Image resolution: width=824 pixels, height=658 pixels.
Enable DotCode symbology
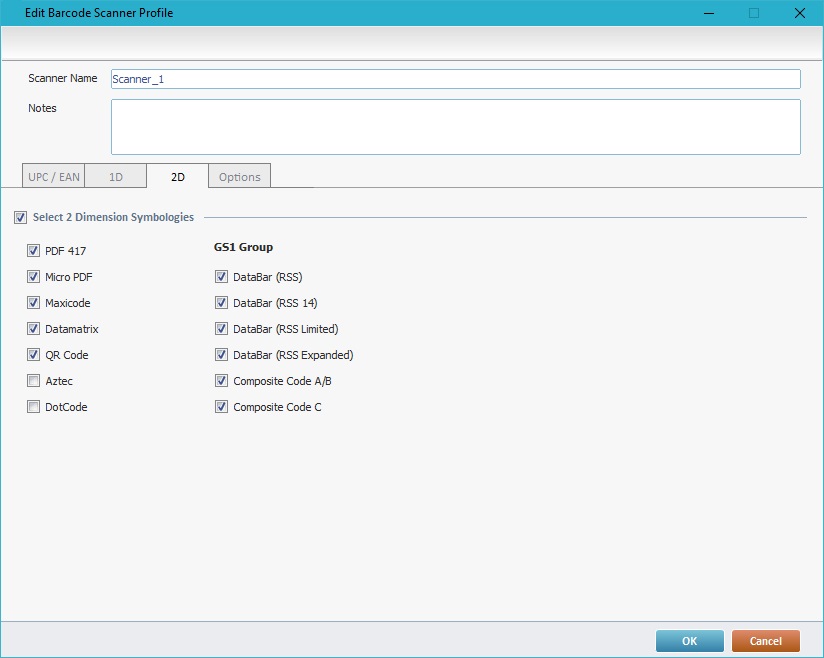coord(34,407)
